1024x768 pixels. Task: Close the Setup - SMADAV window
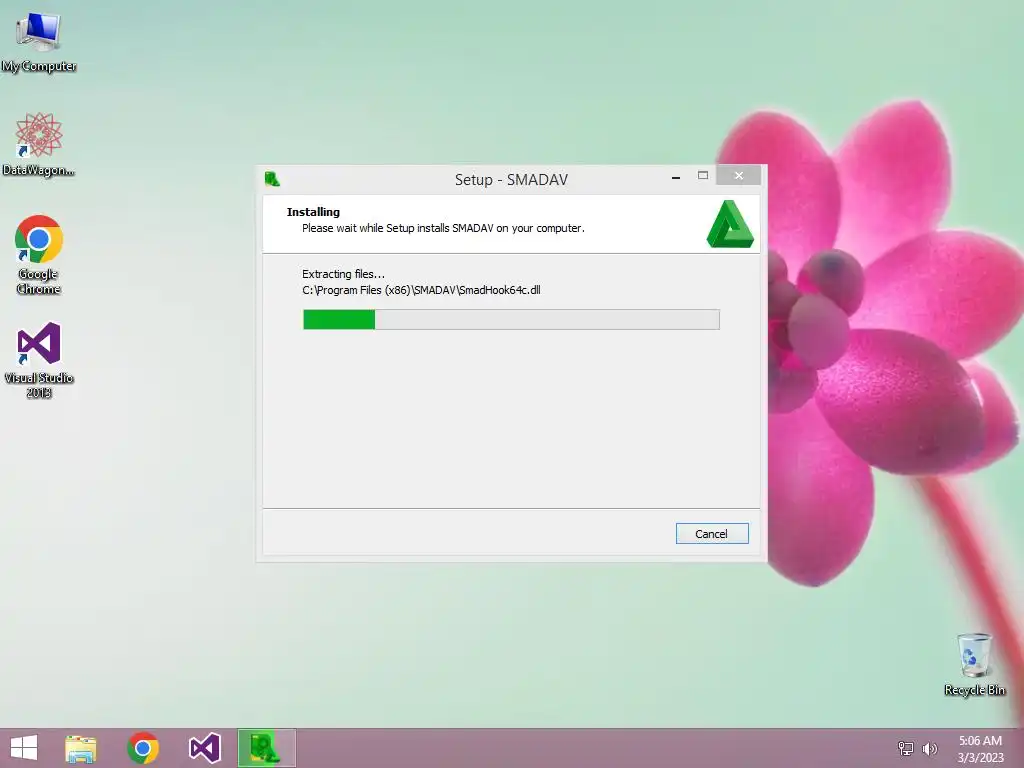point(739,176)
